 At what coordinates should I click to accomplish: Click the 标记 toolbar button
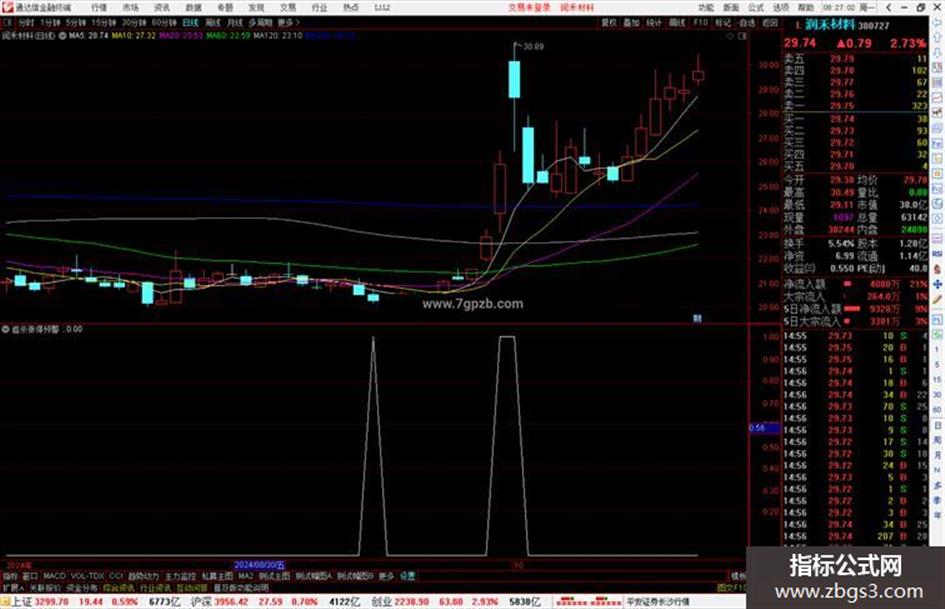(723, 22)
